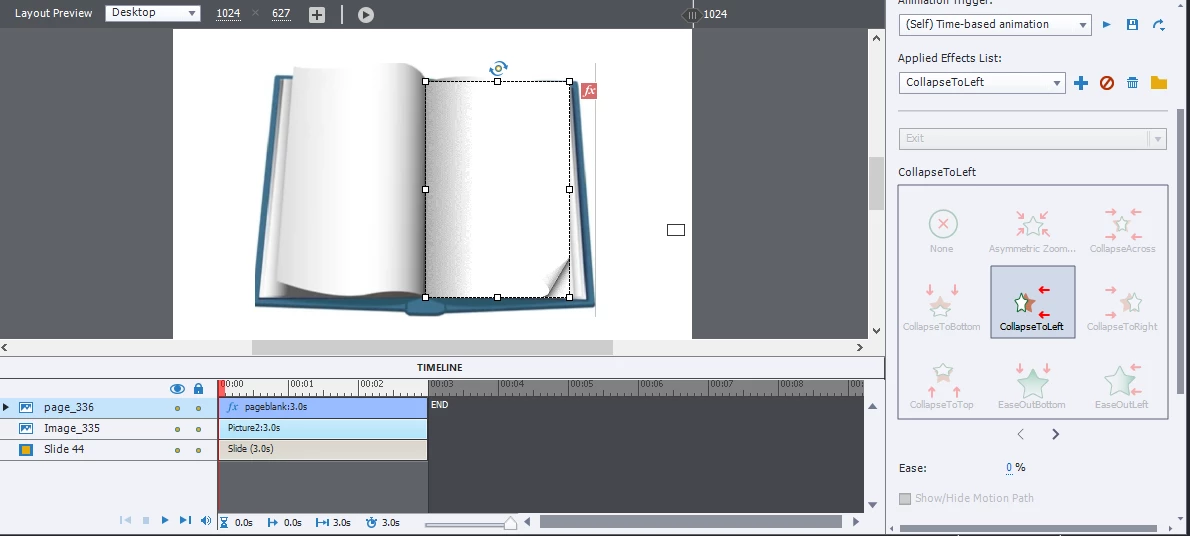
Task: Open the Animation Trigger dropdown
Action: [995, 24]
